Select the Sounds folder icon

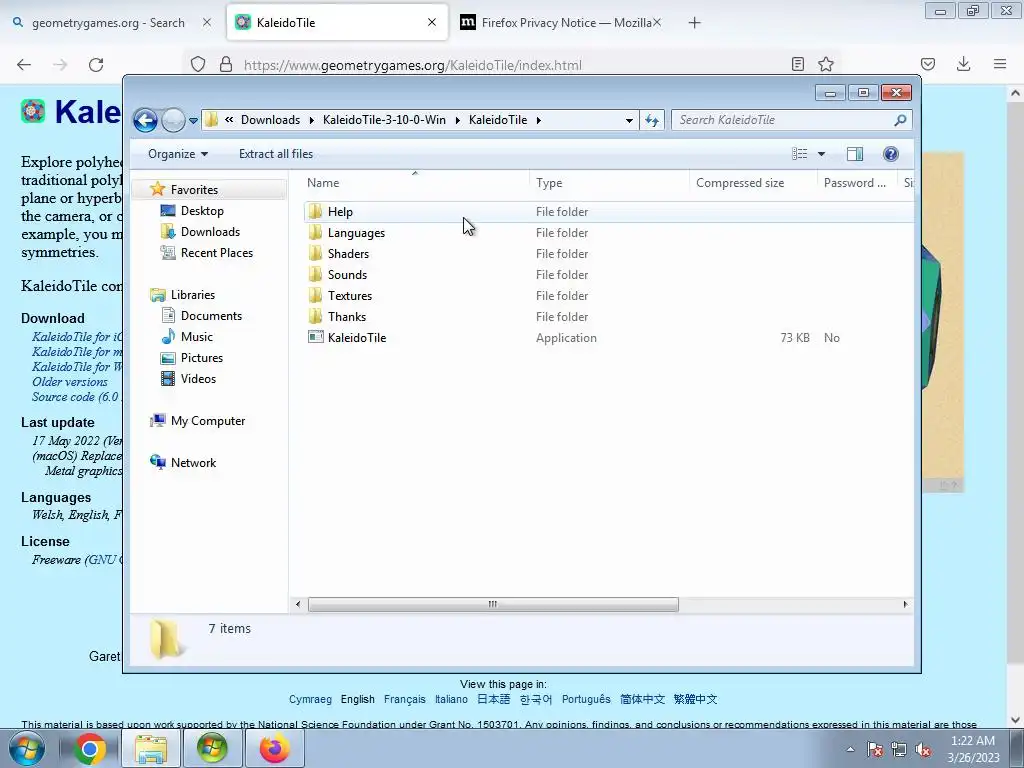pos(315,274)
